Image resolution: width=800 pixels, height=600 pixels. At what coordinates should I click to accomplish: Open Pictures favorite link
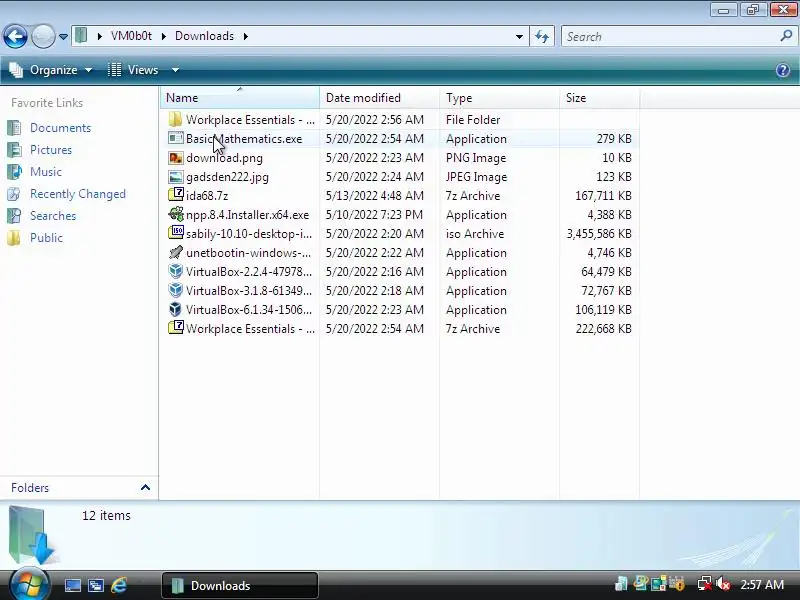[x=51, y=149]
